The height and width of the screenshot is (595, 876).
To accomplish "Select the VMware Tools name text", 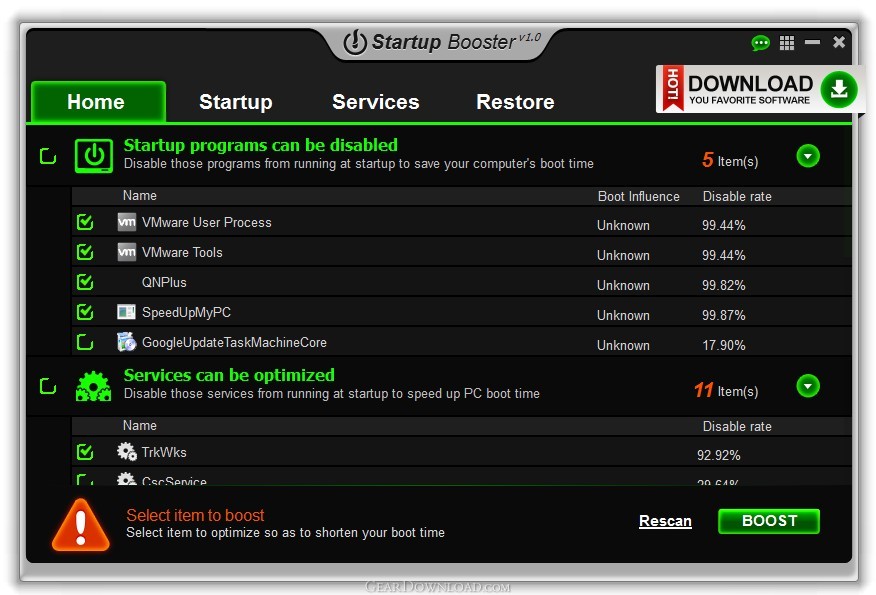I will pos(182,253).
